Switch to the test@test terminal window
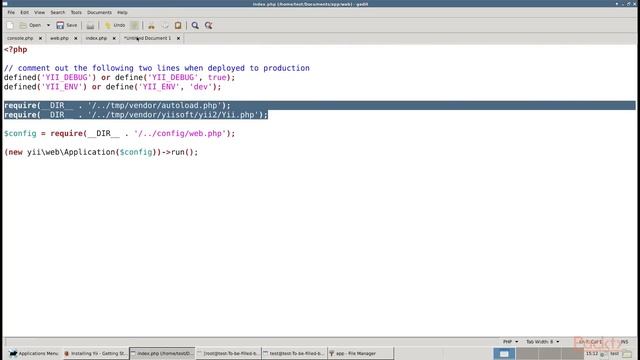Viewport: 640px width, 360px height. click(294, 353)
